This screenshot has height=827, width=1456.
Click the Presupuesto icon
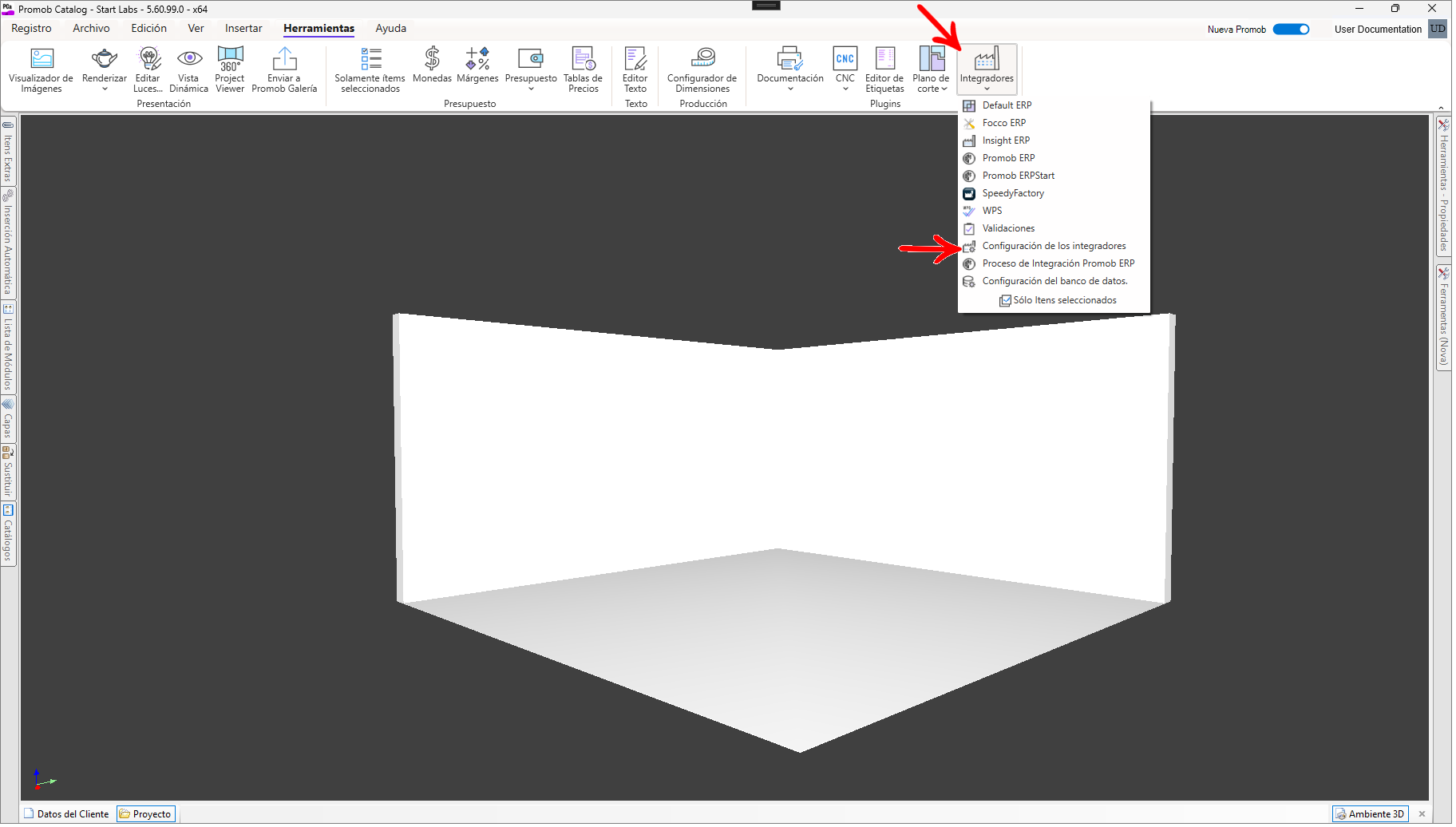(x=531, y=58)
